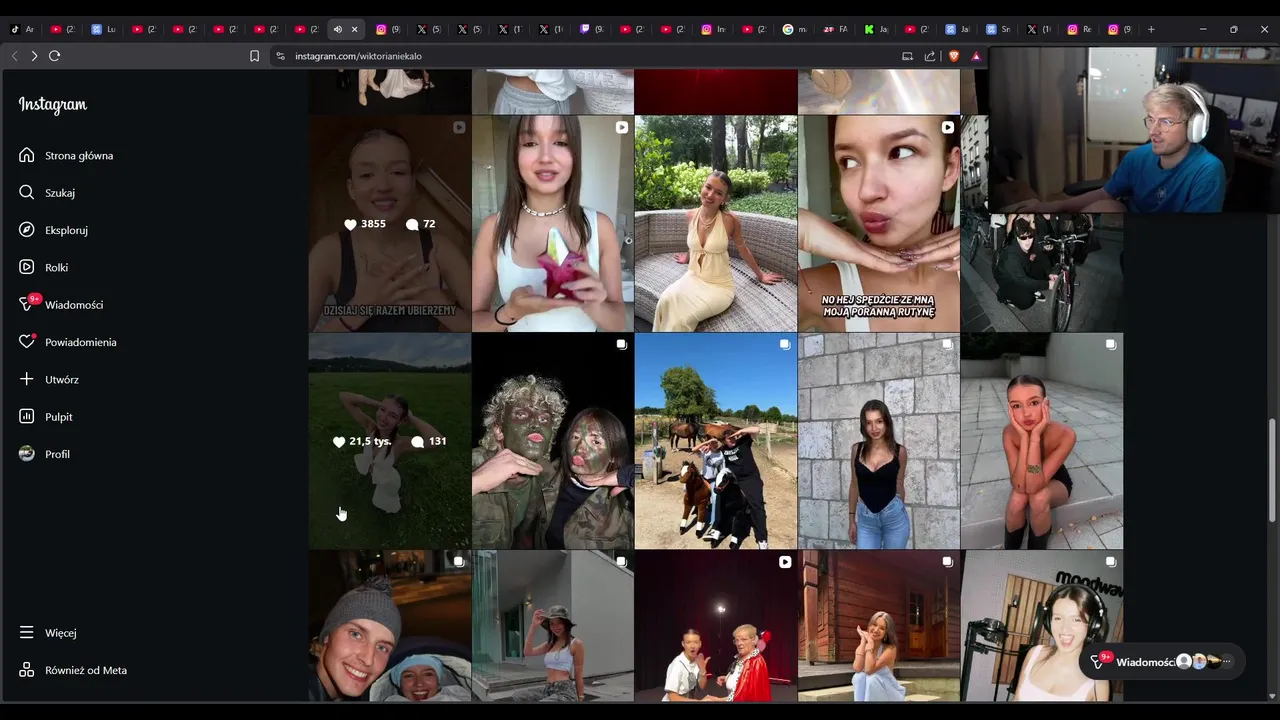Open Profil avatar in sidebar
This screenshot has width=1280, height=720.
tap(27, 454)
